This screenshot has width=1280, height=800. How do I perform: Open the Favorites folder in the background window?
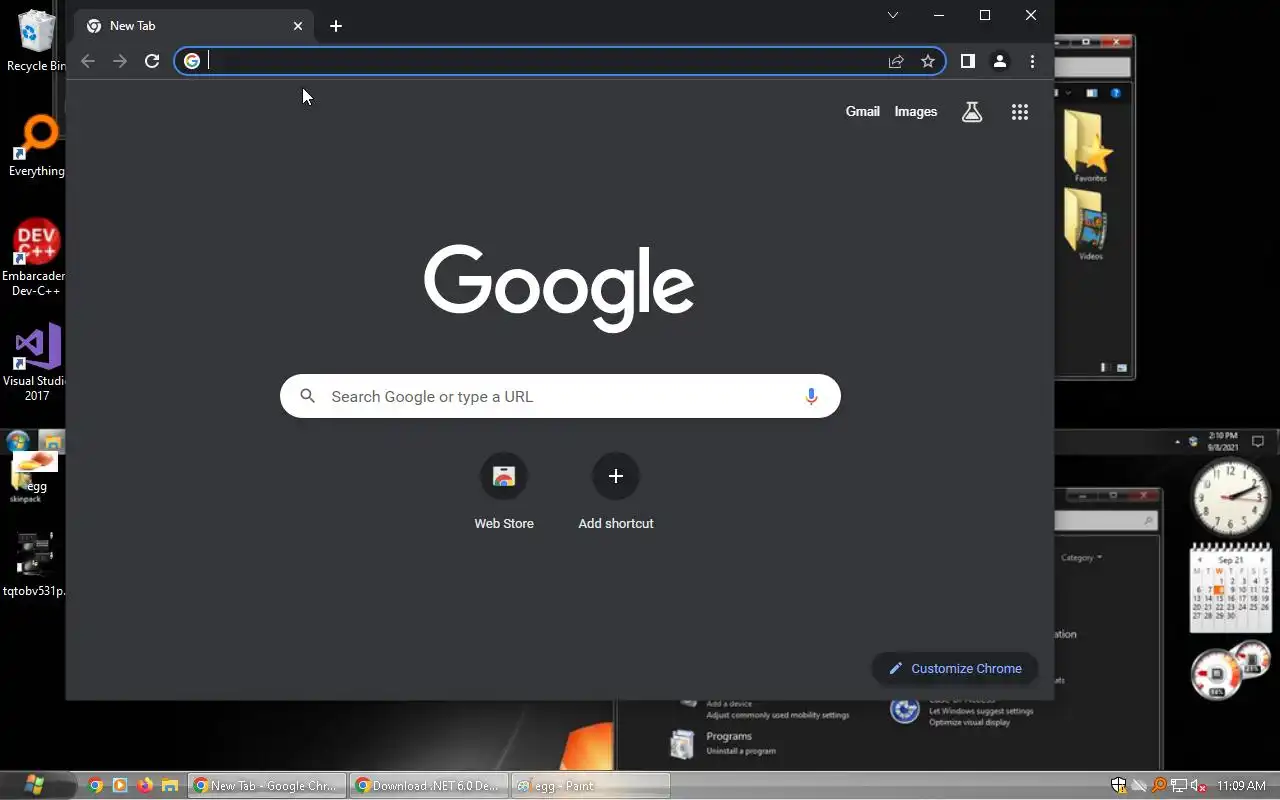coord(1090,147)
